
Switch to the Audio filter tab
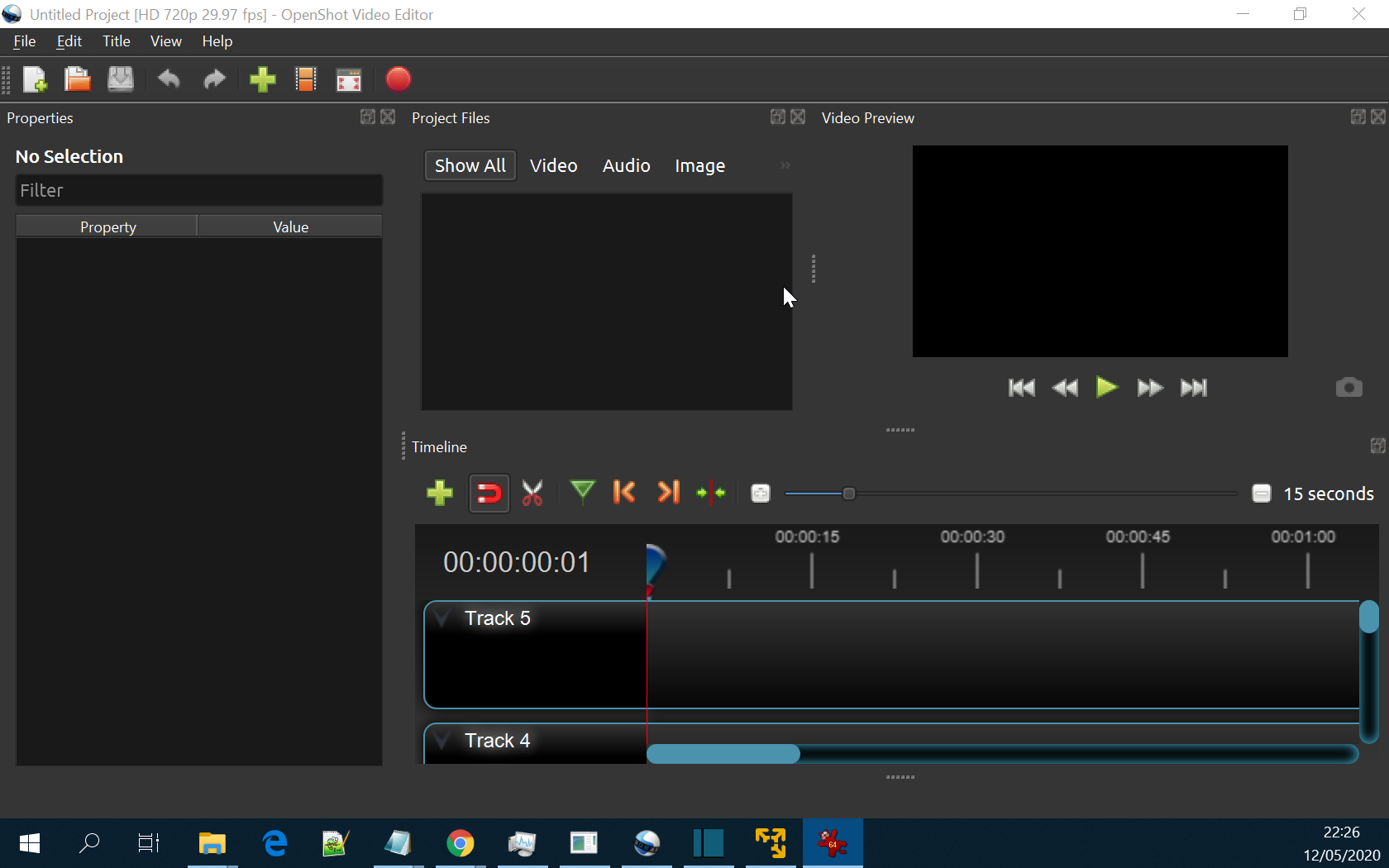[x=626, y=165]
